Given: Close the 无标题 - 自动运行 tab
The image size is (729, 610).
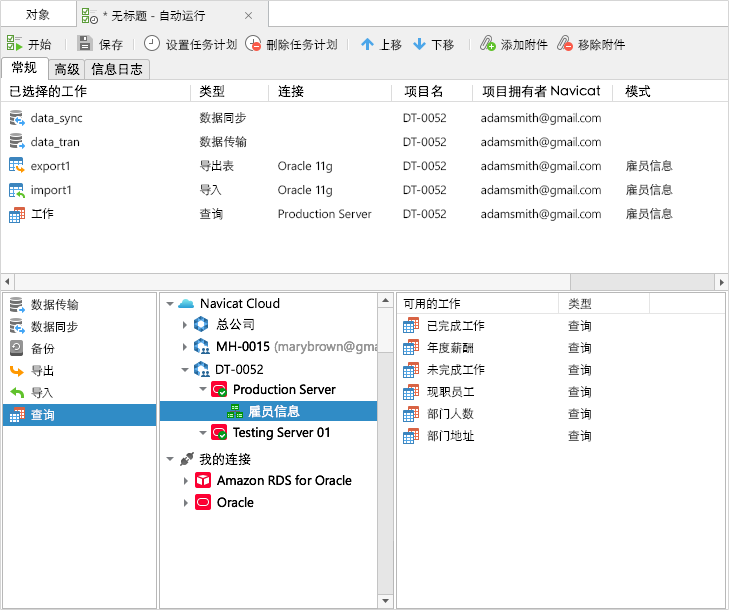Looking at the screenshot, I should [x=249, y=15].
